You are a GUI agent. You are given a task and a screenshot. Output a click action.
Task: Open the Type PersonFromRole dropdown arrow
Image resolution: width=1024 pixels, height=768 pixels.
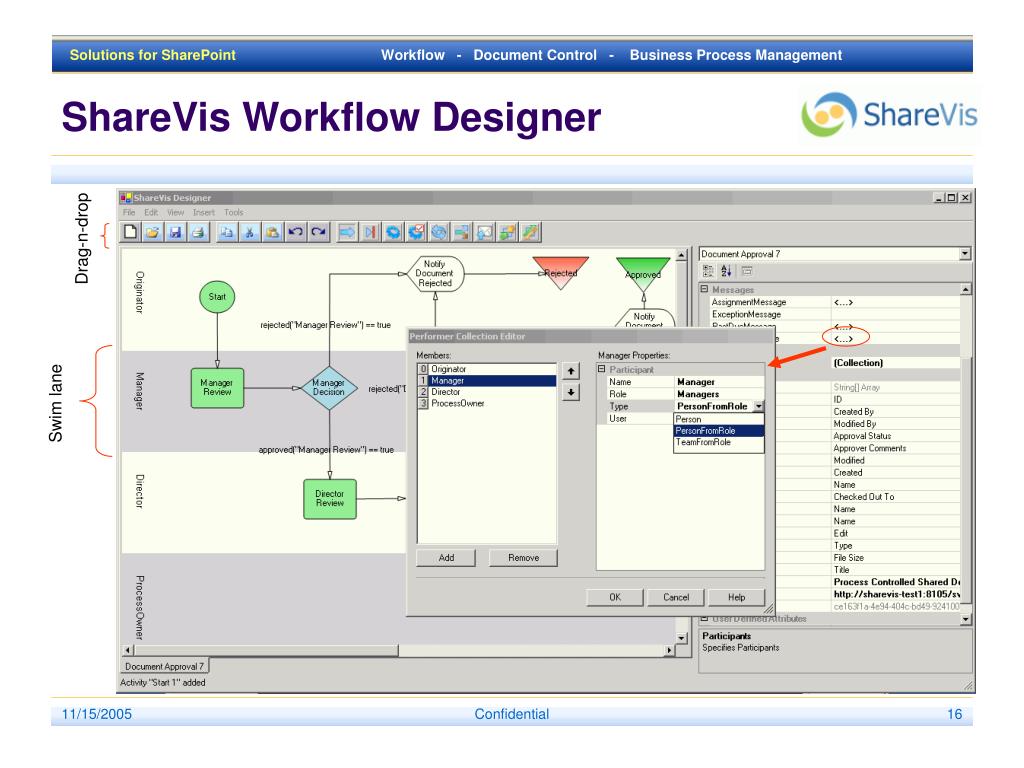tap(758, 406)
